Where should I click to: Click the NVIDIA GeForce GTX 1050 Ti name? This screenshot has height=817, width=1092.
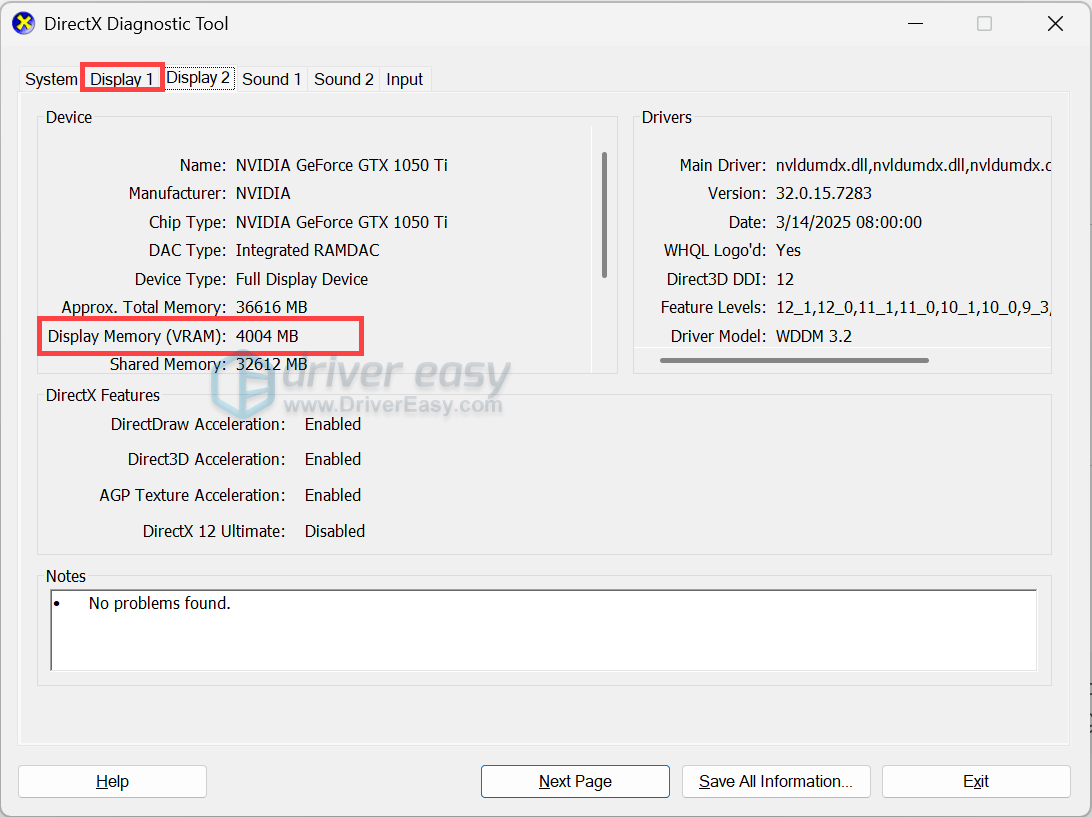344,165
